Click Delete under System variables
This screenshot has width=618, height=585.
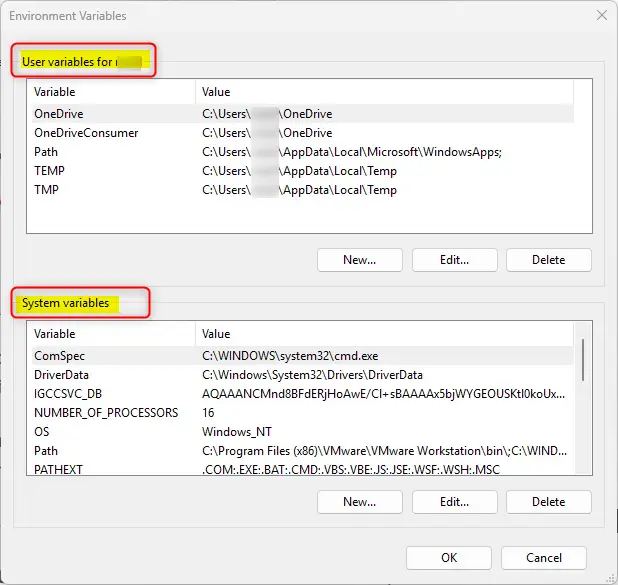coord(549,502)
